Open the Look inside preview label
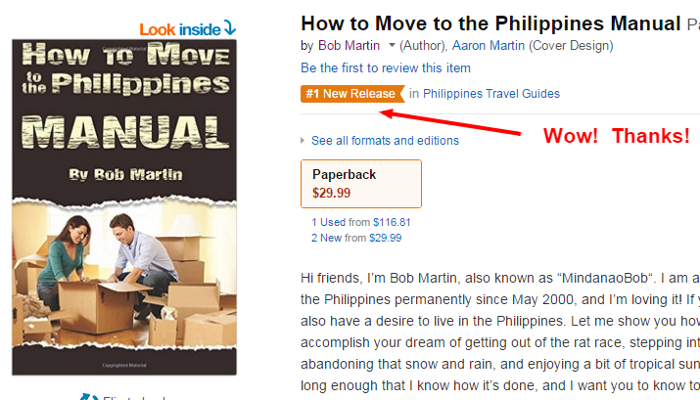Screen dimensions: 700x400 [180, 29]
